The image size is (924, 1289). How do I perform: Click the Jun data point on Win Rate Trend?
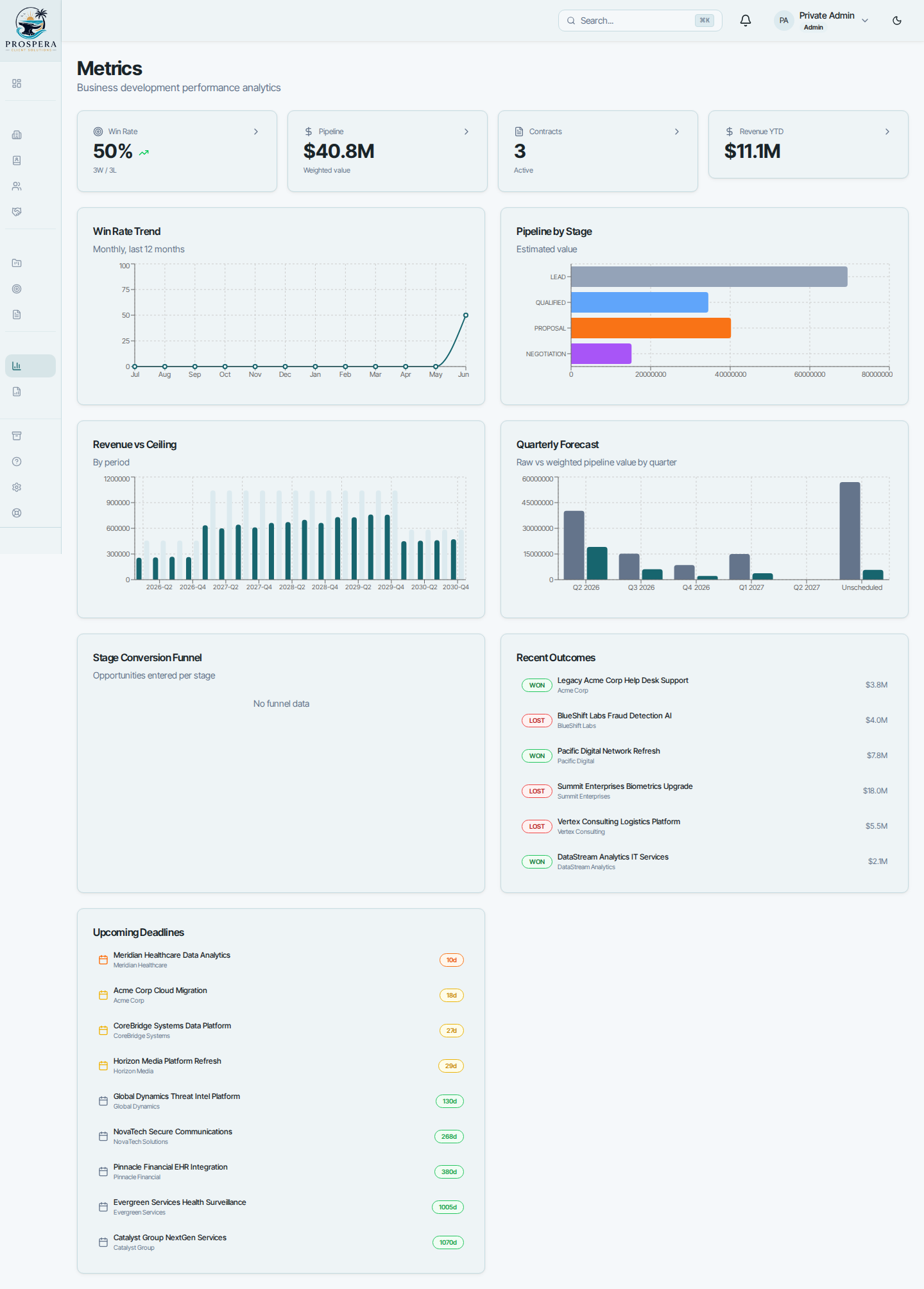tap(466, 315)
